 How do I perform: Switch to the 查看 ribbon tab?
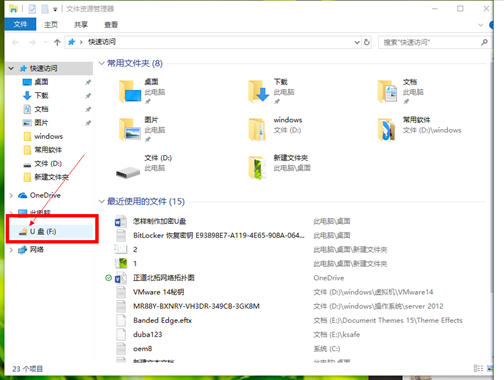[111, 24]
